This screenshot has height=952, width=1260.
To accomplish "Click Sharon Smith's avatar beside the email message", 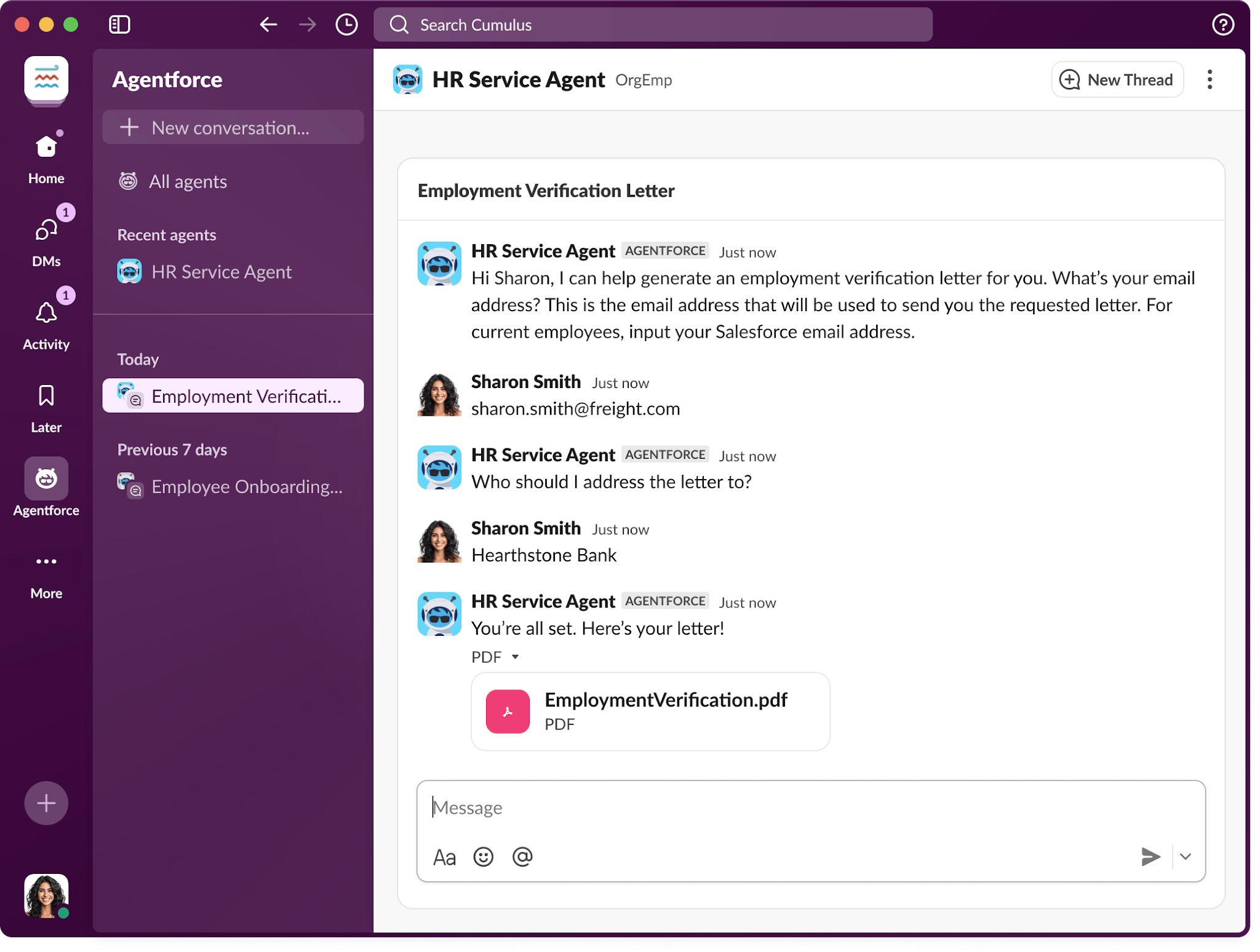I will 439,394.
